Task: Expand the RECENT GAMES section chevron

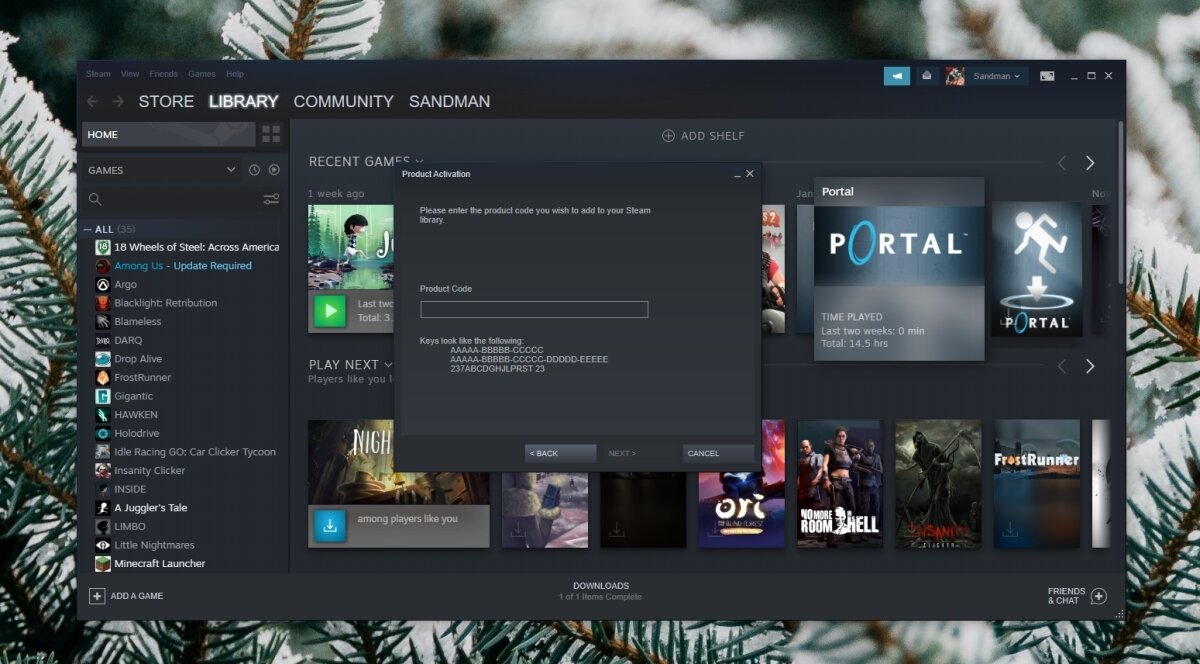Action: tap(420, 162)
